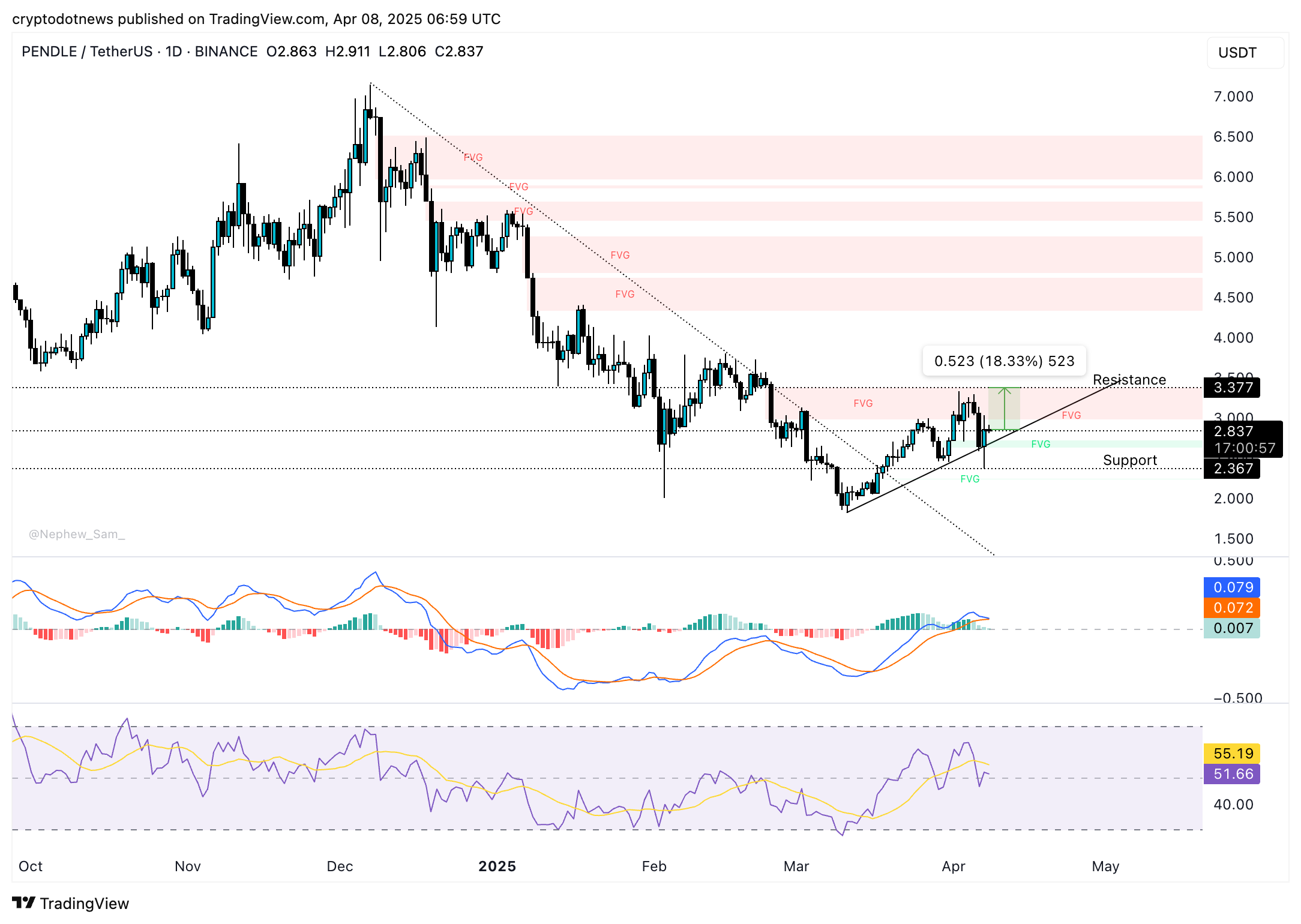1301x924 pixels.
Task: Click the blue MACD value 0.079
Action: click(1233, 587)
